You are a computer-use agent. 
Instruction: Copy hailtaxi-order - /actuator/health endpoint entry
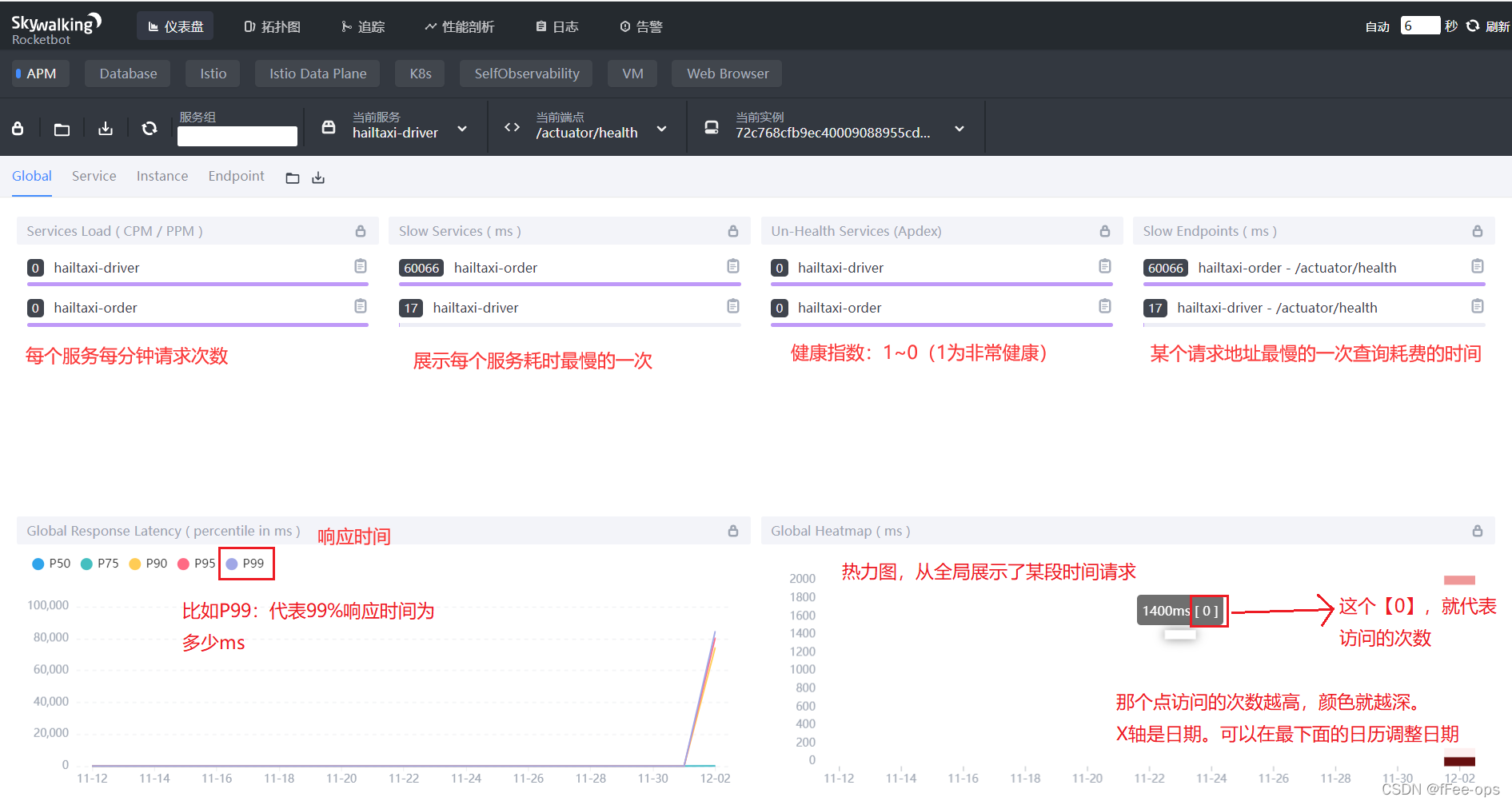[1478, 266]
